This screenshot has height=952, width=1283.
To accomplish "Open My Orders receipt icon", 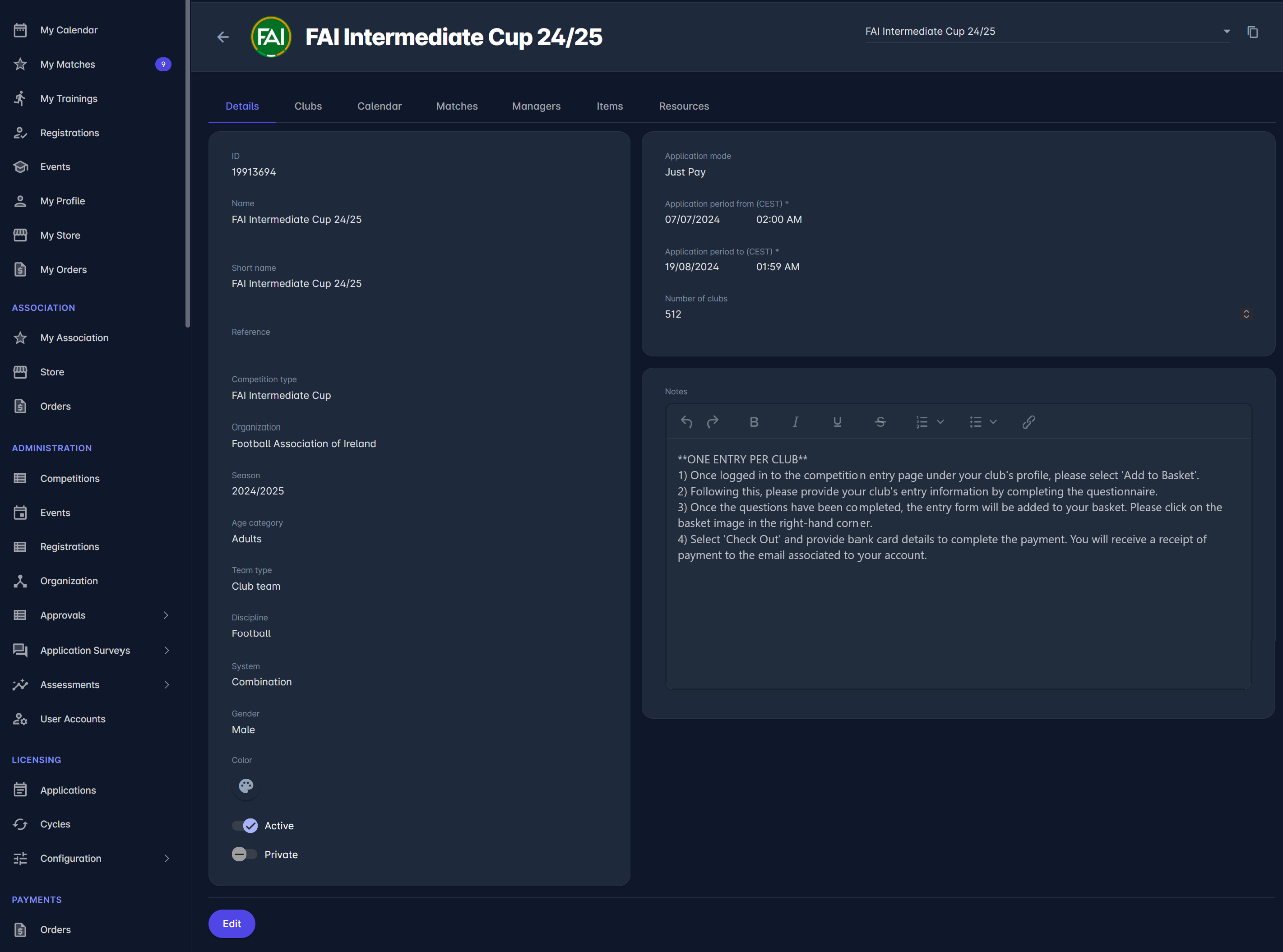I will click(x=20, y=269).
